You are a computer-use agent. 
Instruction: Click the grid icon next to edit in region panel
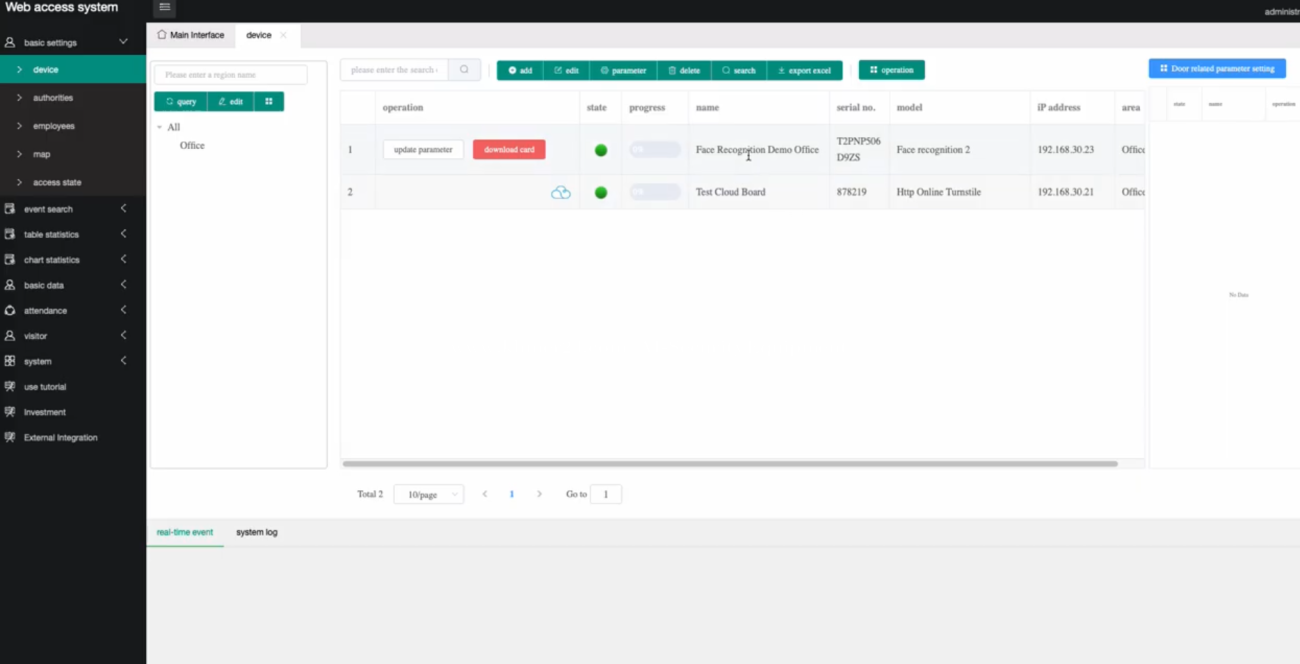coord(268,101)
